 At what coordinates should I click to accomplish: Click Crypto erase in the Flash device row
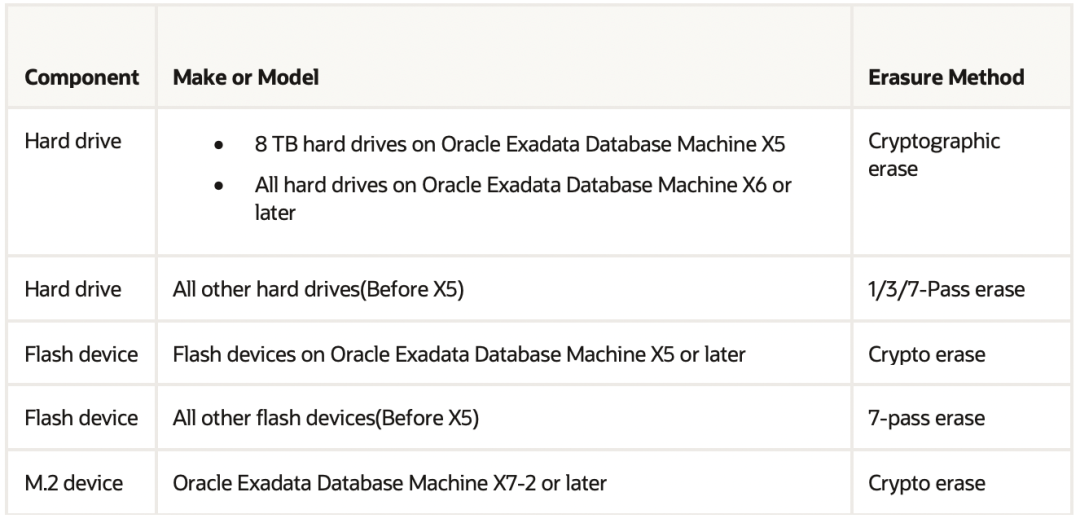tap(928, 354)
